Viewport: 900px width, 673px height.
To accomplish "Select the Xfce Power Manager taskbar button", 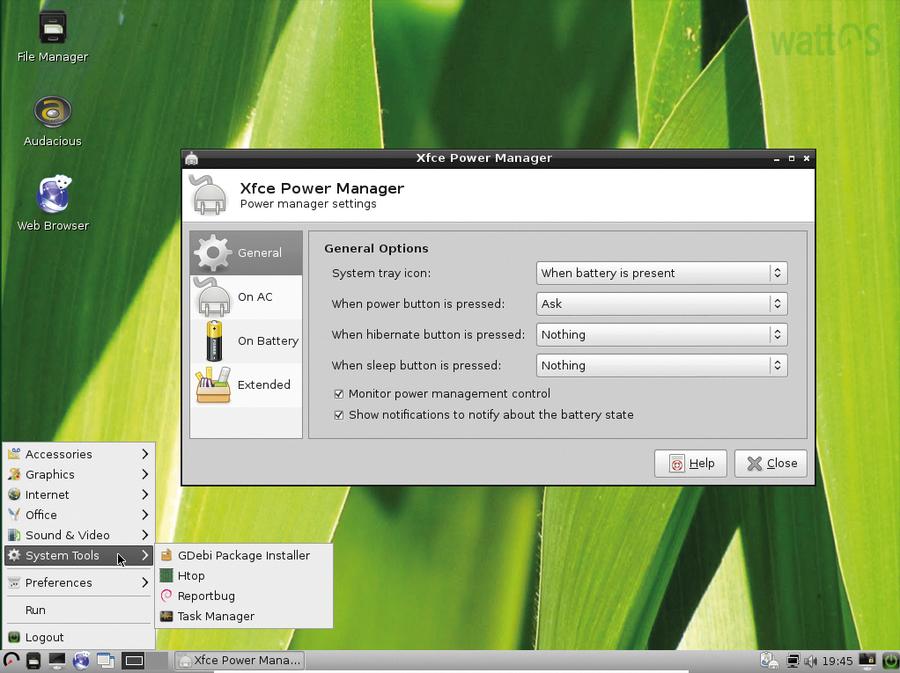I will click(x=239, y=661).
